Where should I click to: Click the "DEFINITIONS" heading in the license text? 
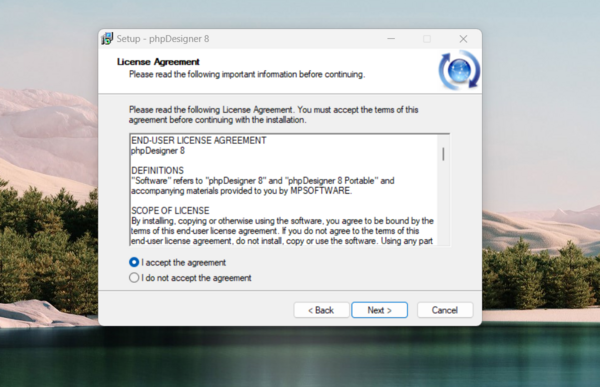[x=157, y=170]
